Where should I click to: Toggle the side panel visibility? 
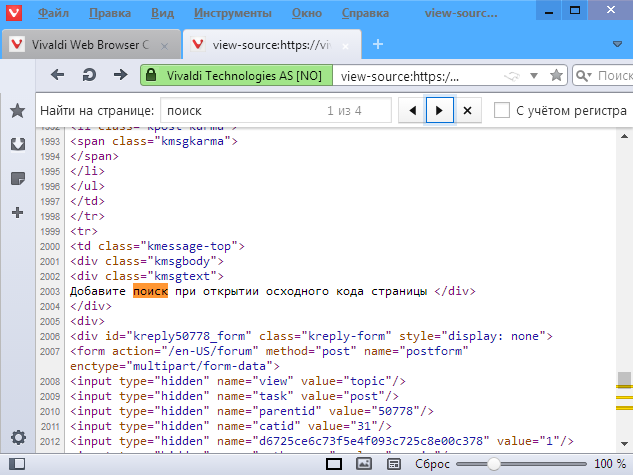[17, 464]
